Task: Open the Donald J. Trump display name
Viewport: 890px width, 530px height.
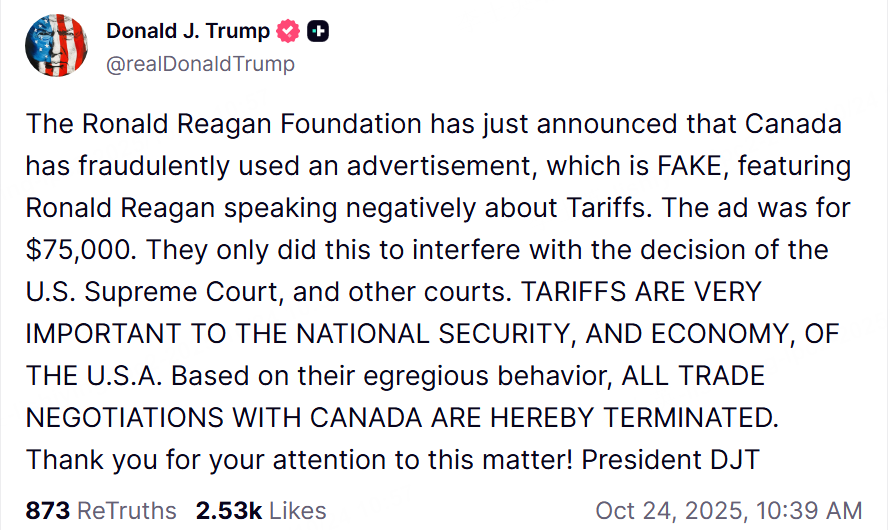Action: click(188, 31)
